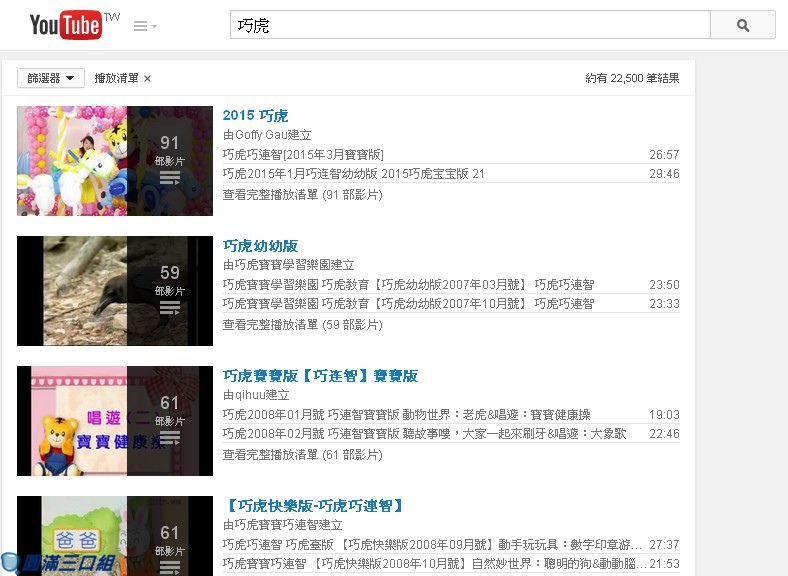Play 巧虎2015年1月巧连智幼幼版 video

pos(354,173)
